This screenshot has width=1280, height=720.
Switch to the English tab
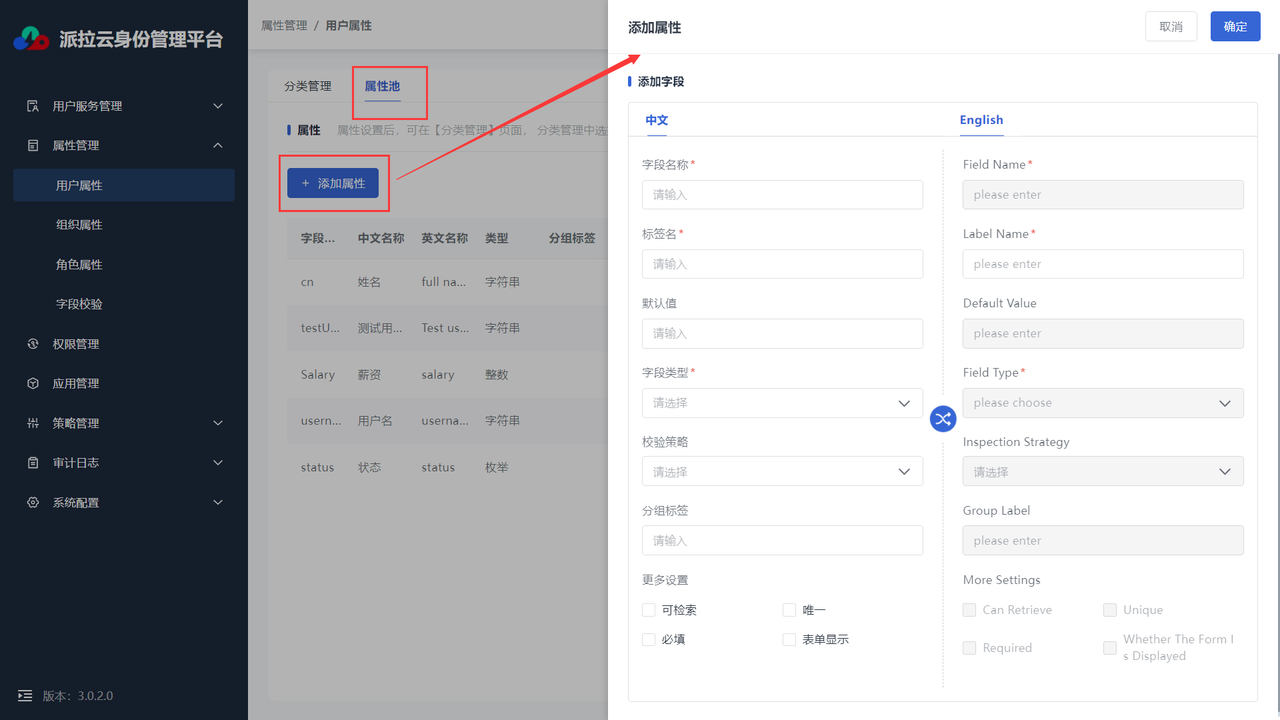click(981, 120)
